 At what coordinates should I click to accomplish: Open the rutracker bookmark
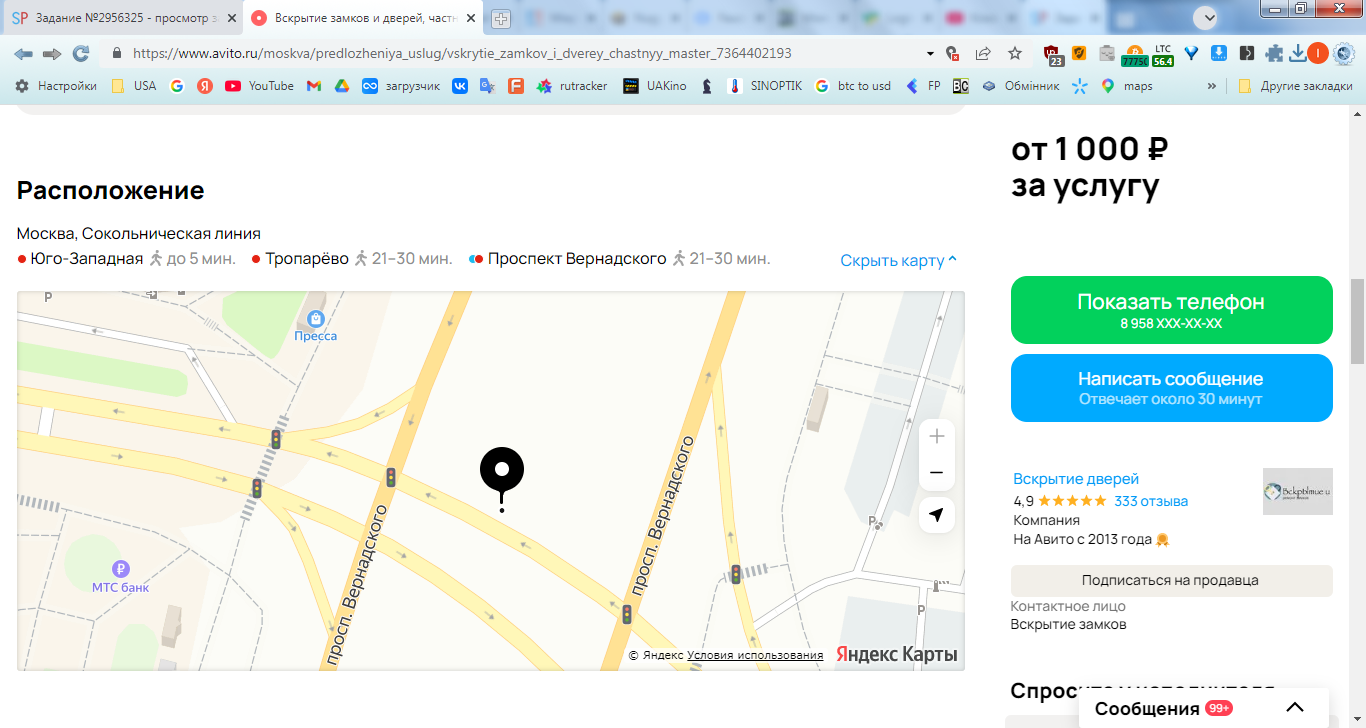572,86
